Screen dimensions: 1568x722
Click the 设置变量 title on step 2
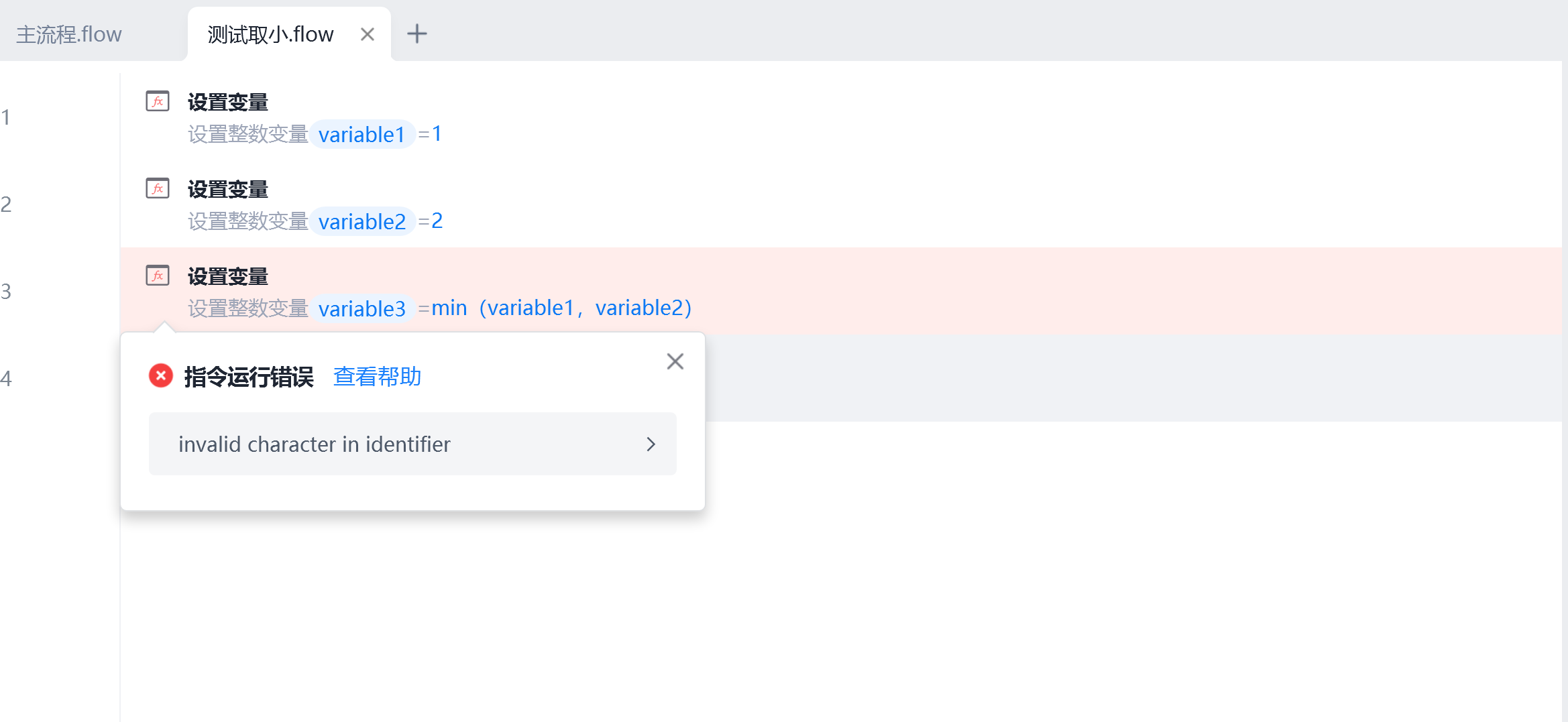(x=227, y=190)
